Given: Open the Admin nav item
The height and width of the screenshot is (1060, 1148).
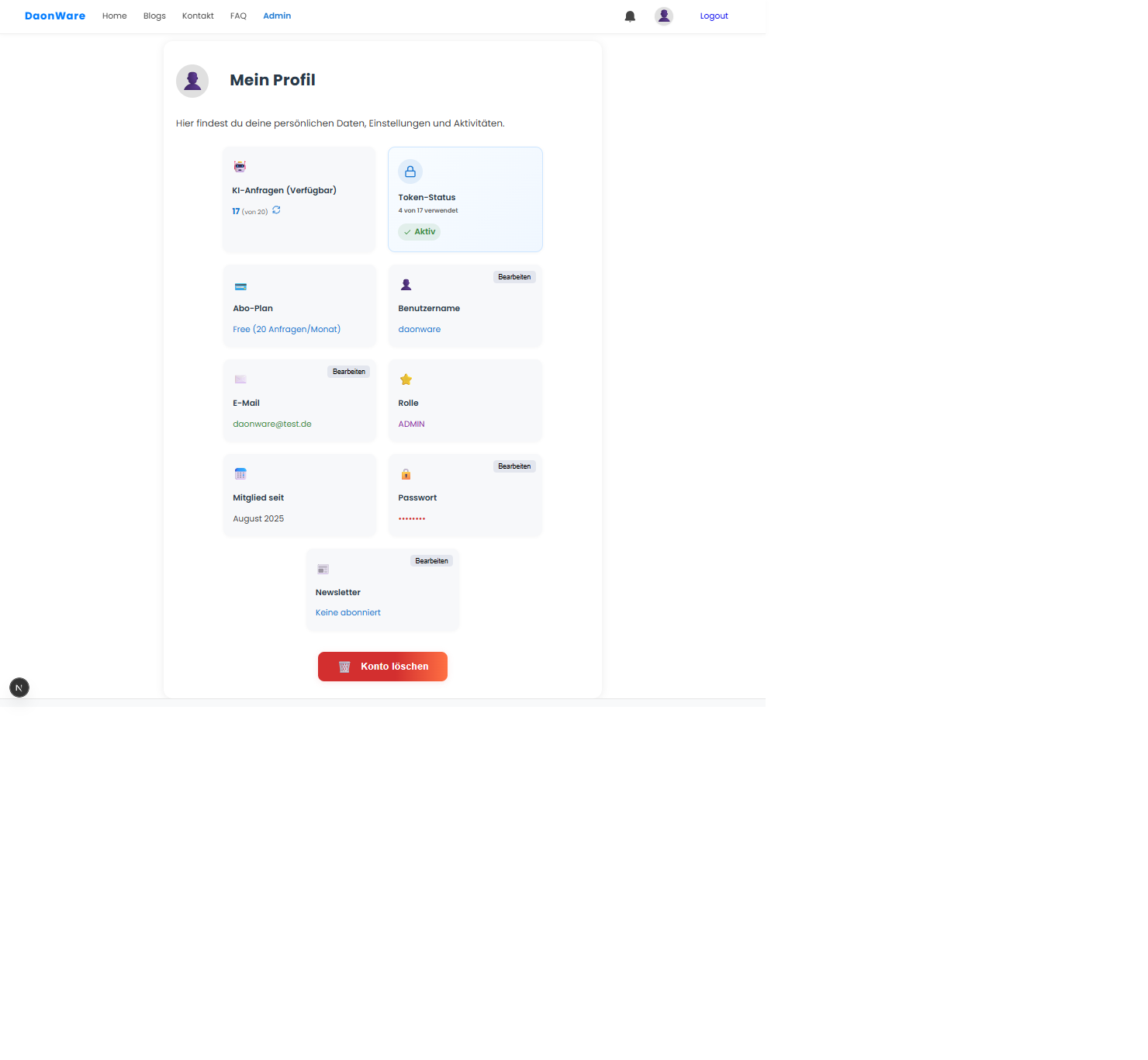Looking at the screenshot, I should coord(277,16).
